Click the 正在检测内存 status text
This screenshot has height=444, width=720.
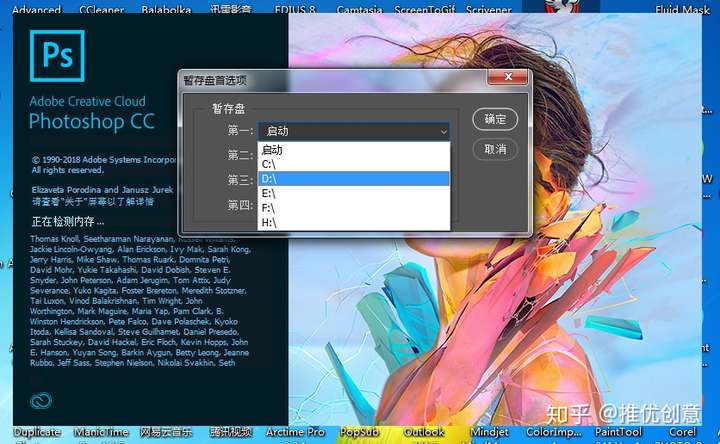point(68,222)
